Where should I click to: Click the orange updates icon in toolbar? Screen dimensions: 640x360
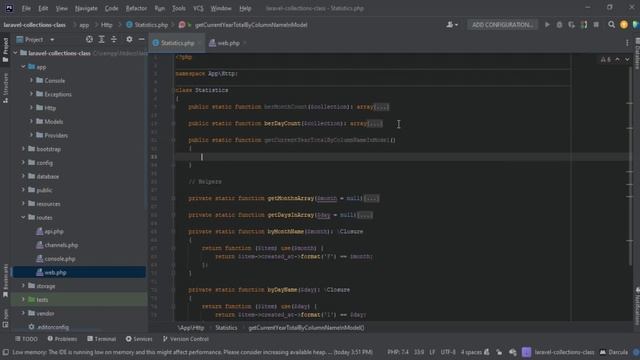tap(624, 25)
